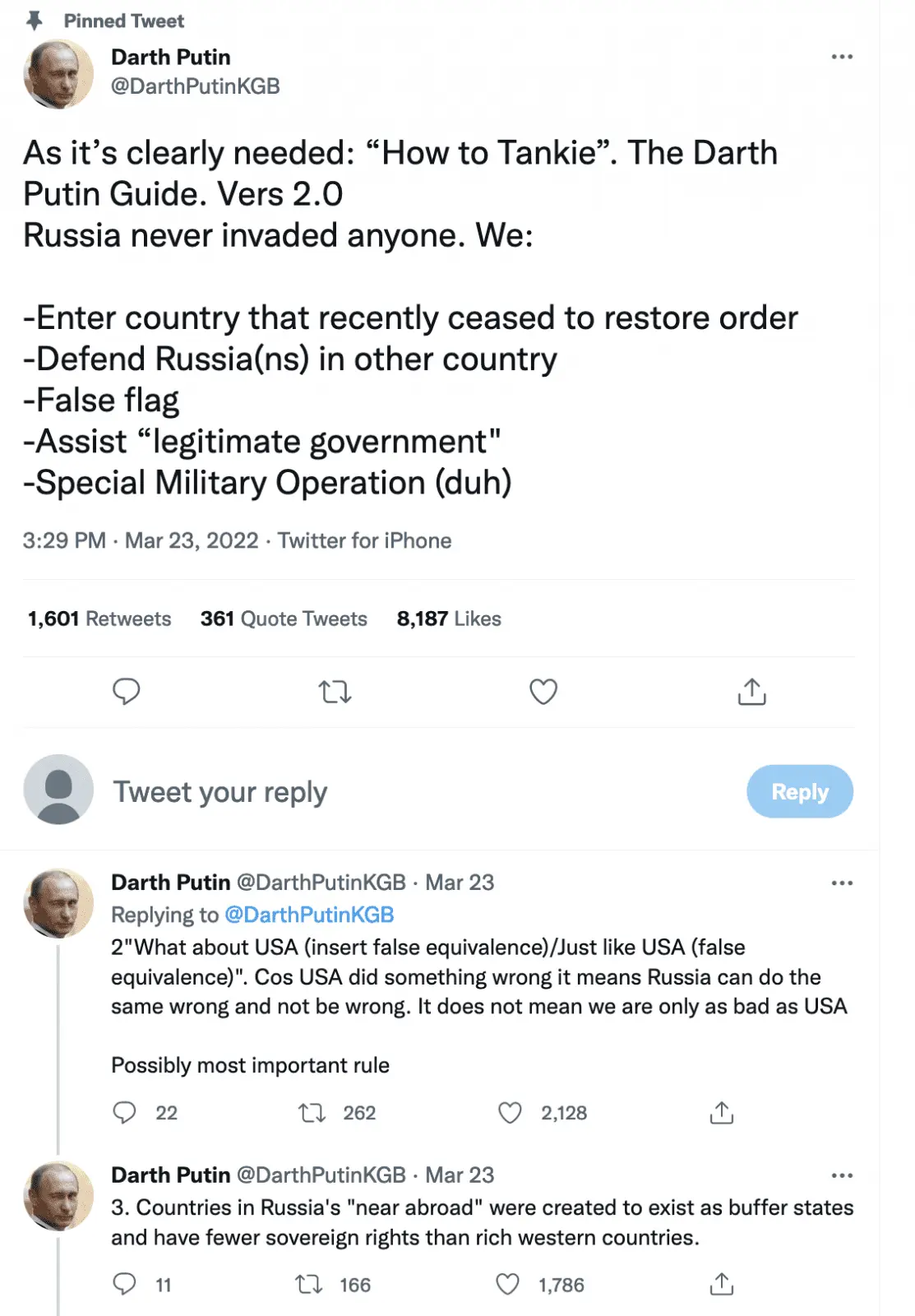The width and height of the screenshot is (915, 1316).
Task: Open the blue @DarthPutinKGB 'Replying to' link
Action: point(309,915)
